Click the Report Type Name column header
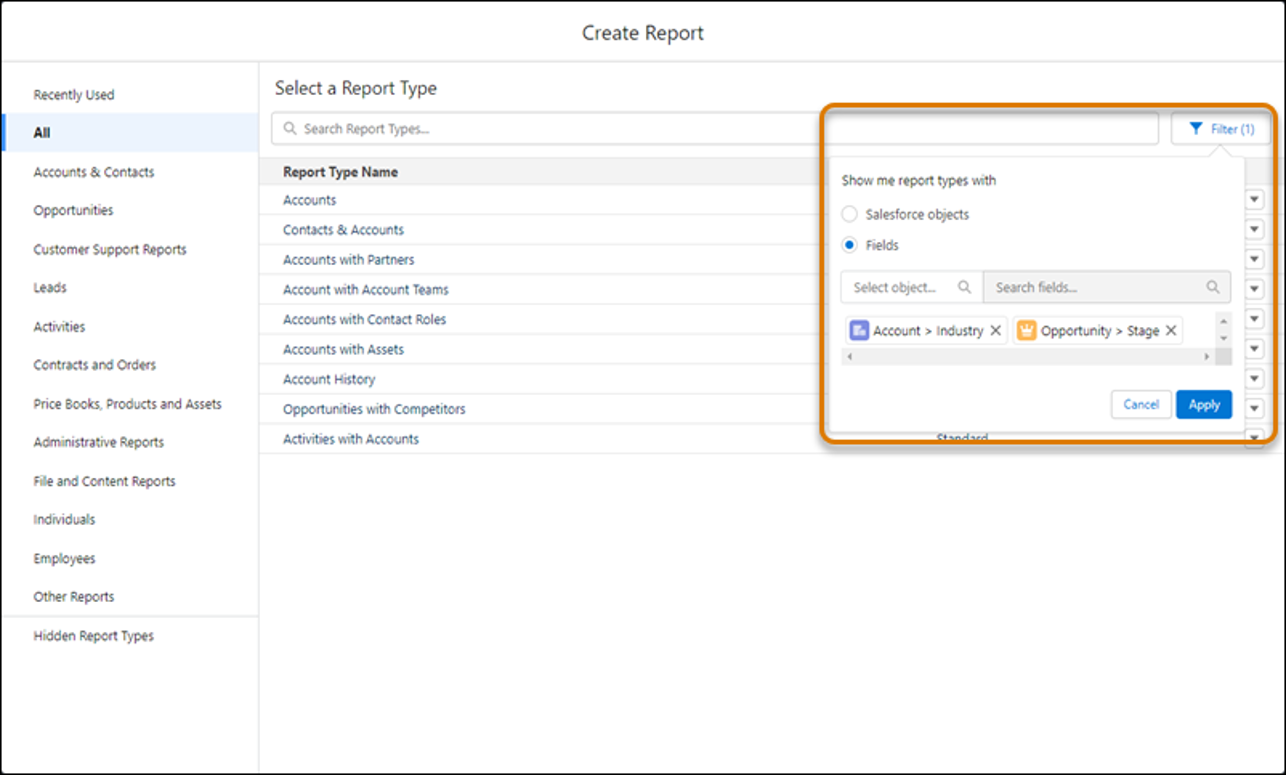 340,172
